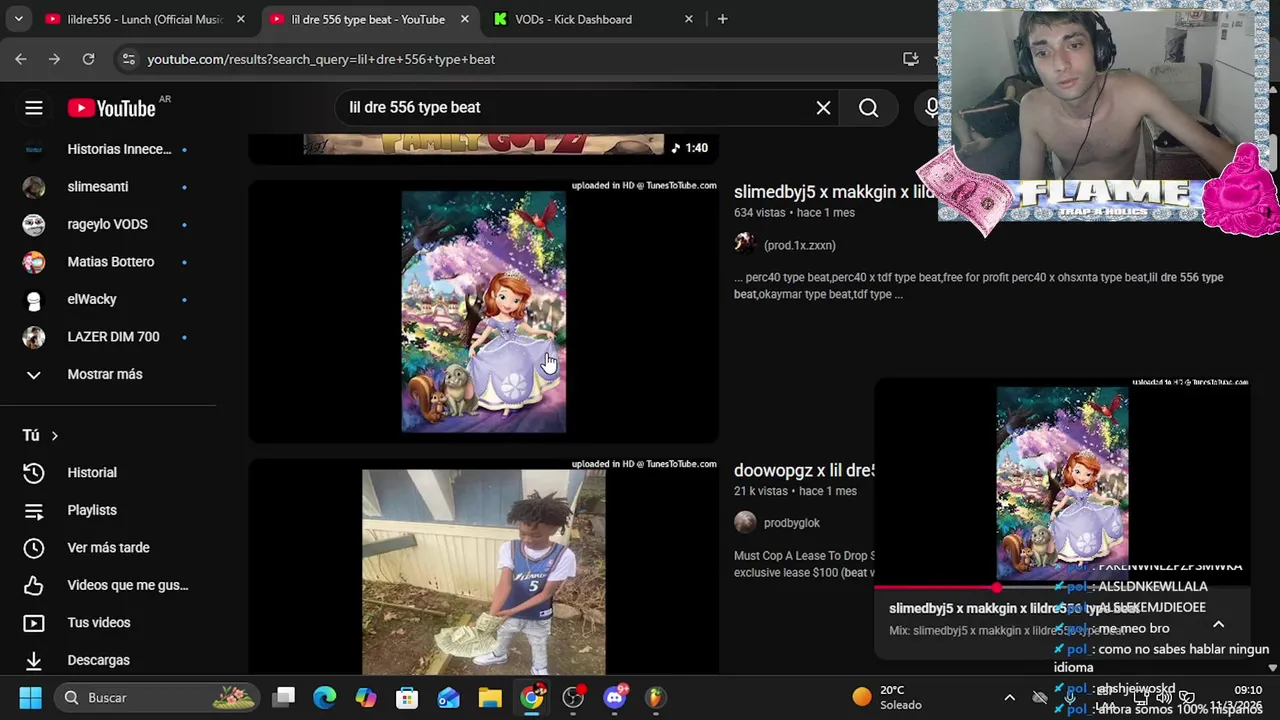Open OBS Studio from the taskbar
Image resolution: width=1280 pixels, height=720 pixels.
(573, 698)
